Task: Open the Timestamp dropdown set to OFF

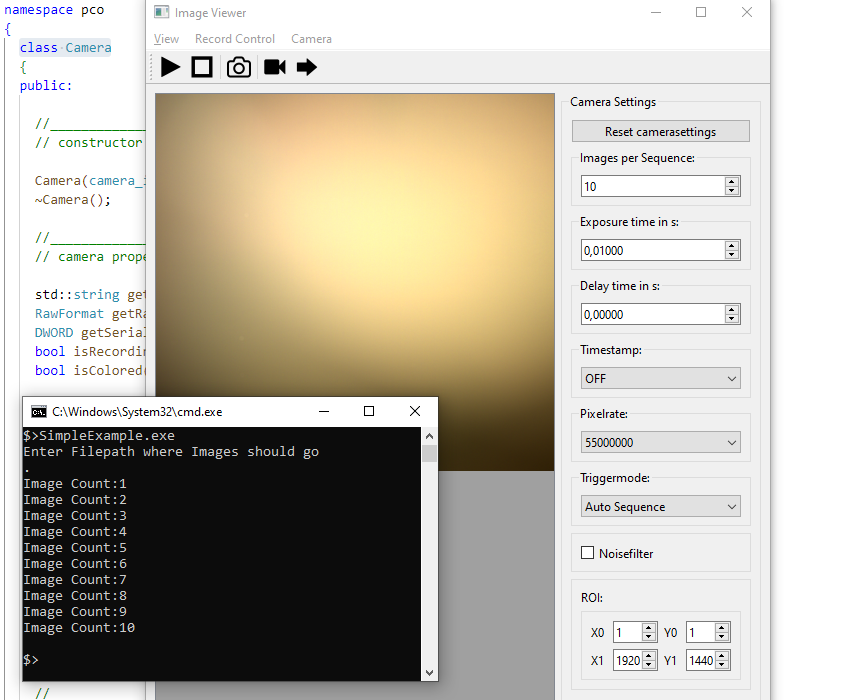Action: tap(660, 378)
